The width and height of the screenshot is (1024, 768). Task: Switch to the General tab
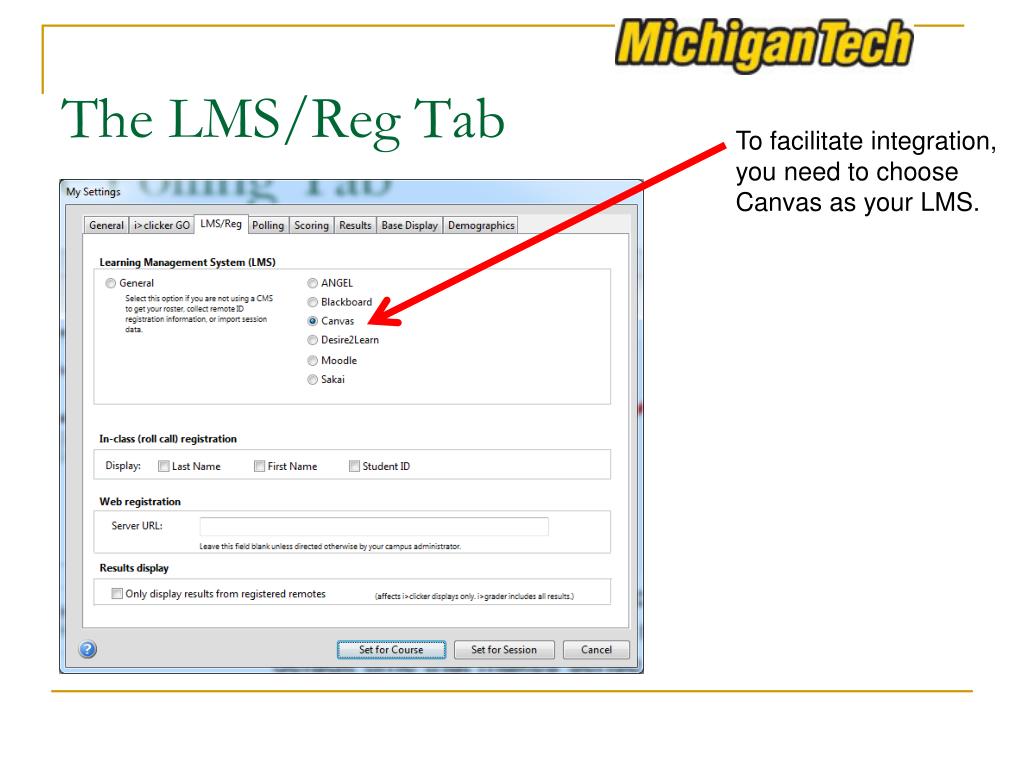tap(106, 225)
